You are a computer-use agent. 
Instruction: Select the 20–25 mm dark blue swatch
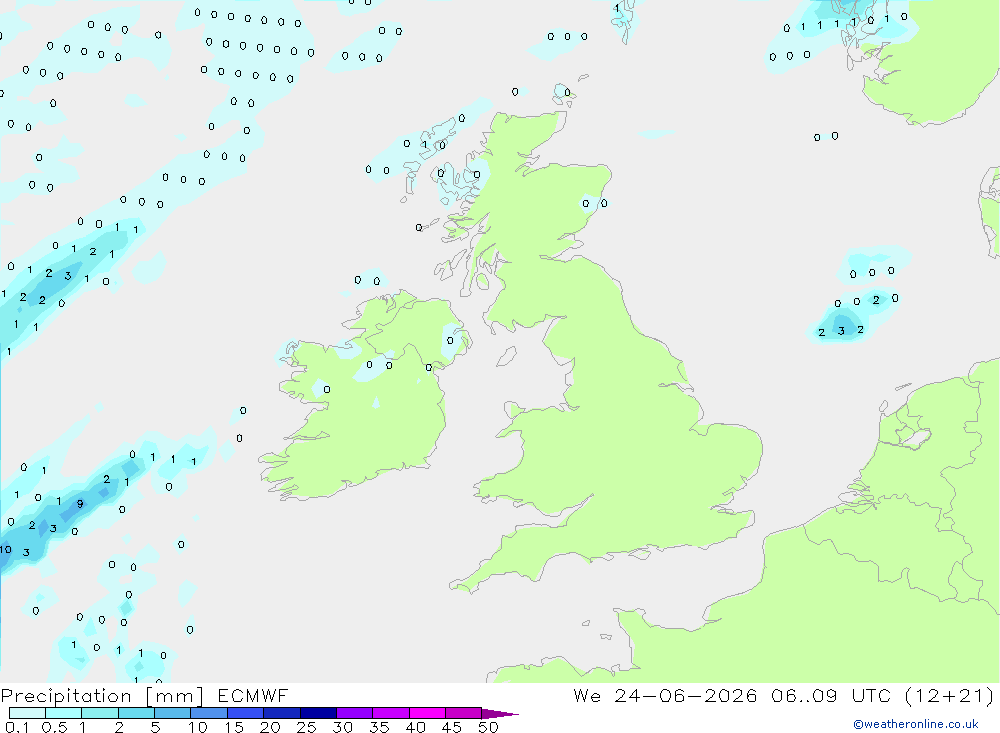[282, 713]
